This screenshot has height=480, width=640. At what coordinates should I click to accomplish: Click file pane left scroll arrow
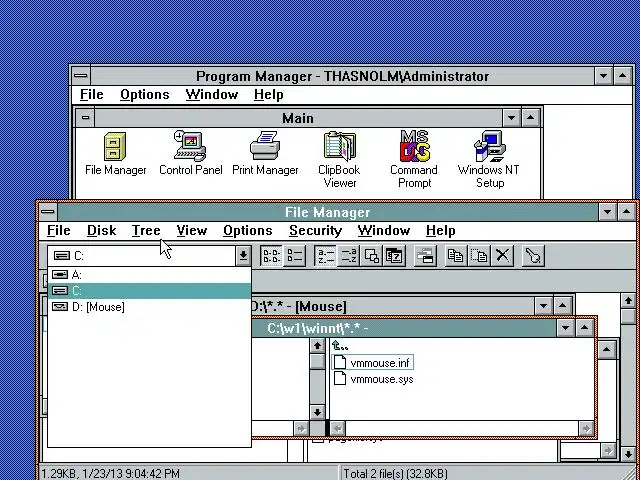(x=338, y=428)
